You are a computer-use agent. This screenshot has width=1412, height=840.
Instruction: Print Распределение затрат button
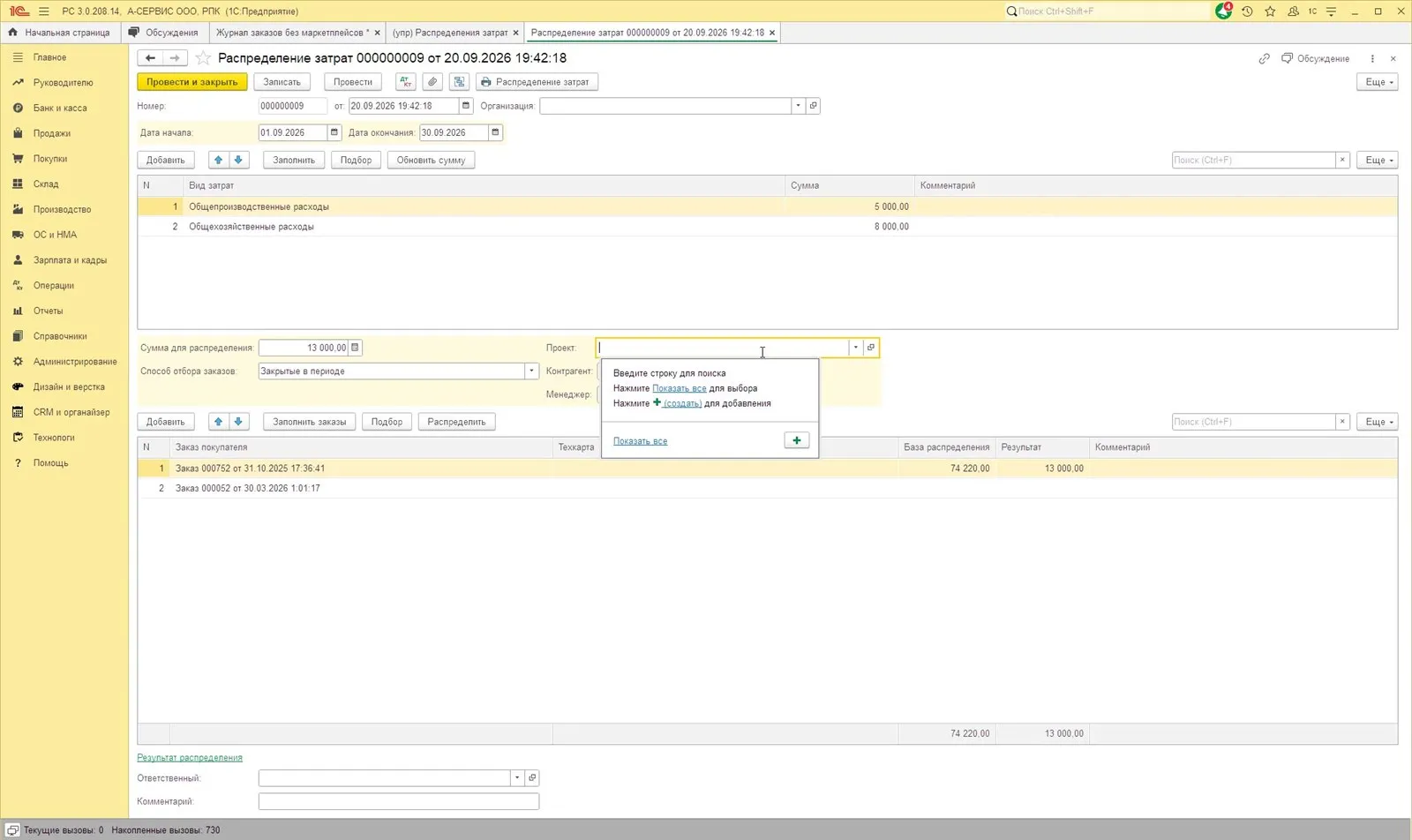[x=537, y=82]
